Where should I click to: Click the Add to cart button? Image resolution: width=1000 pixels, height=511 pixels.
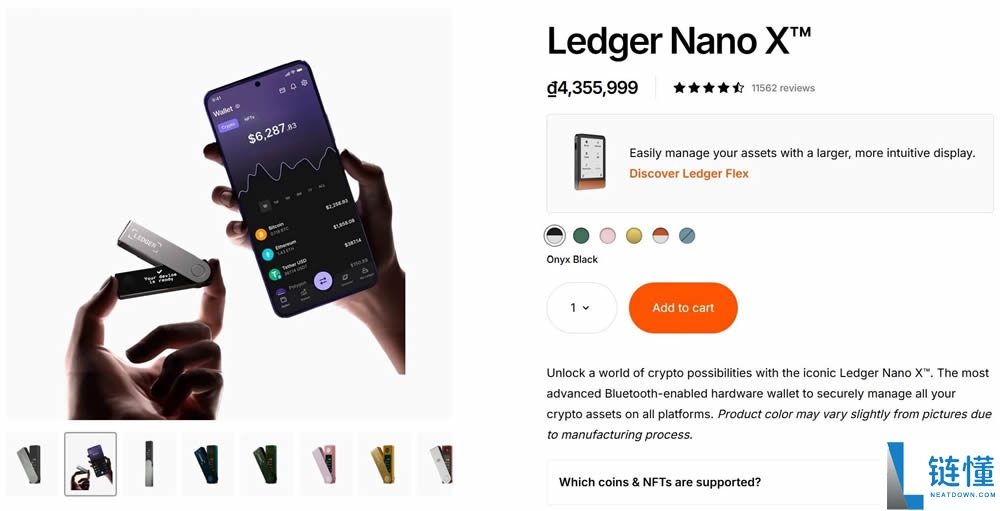(x=683, y=308)
